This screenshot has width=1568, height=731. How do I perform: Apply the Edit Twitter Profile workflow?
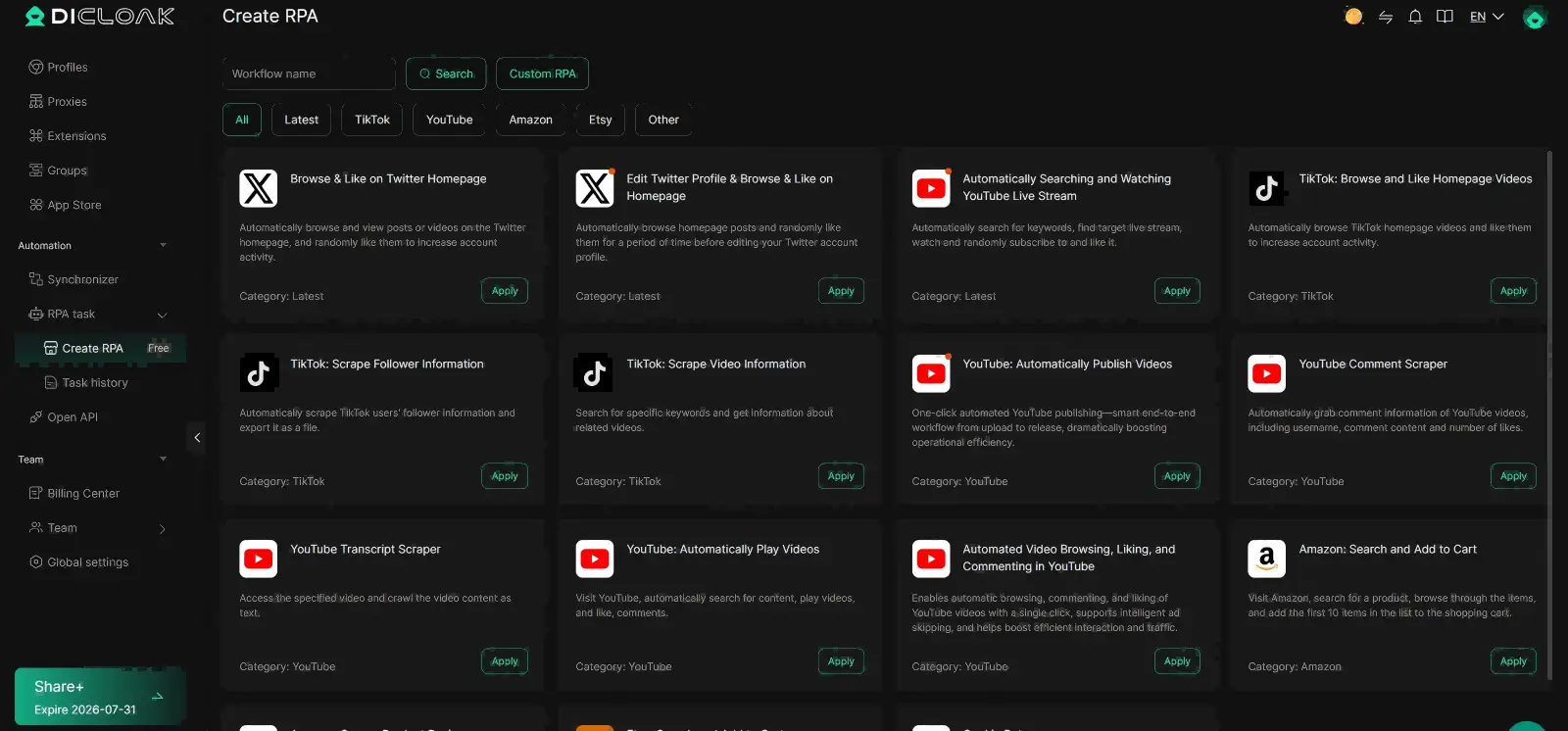[x=841, y=291]
